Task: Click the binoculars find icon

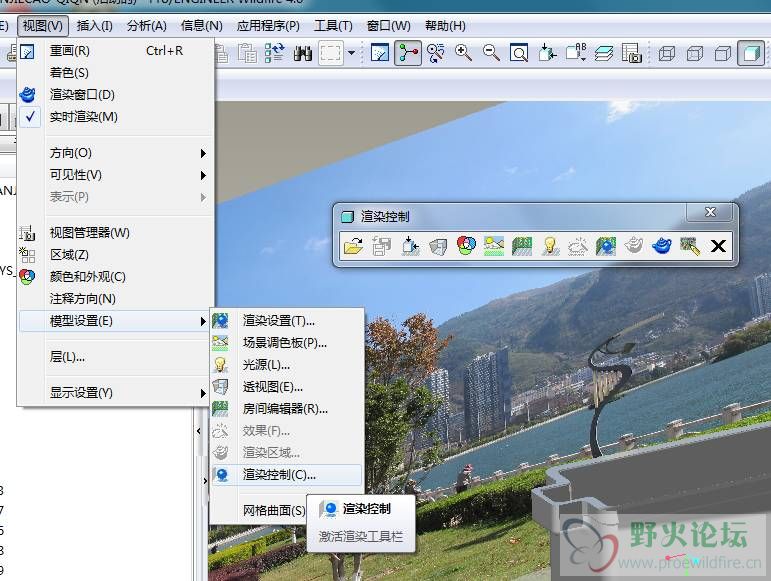Action: click(303, 53)
